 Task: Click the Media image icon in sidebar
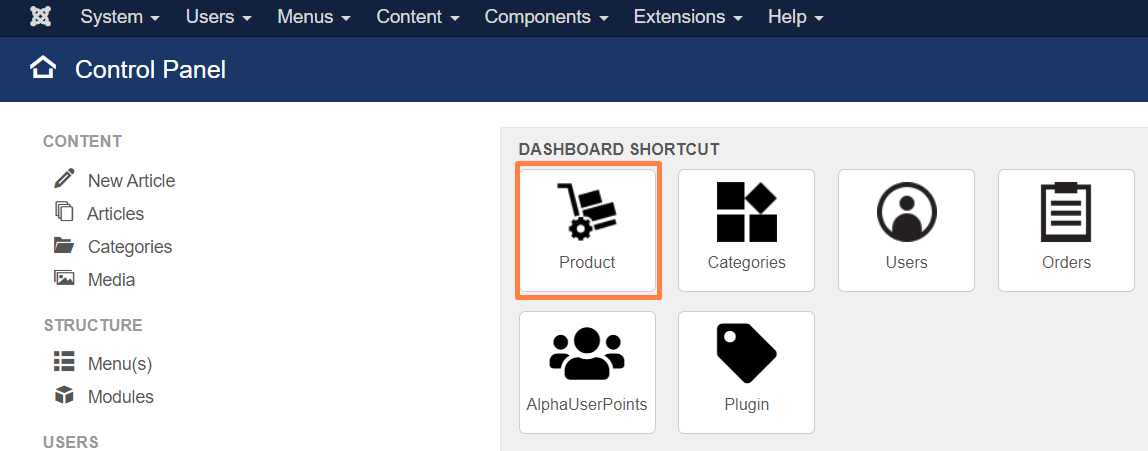64,278
